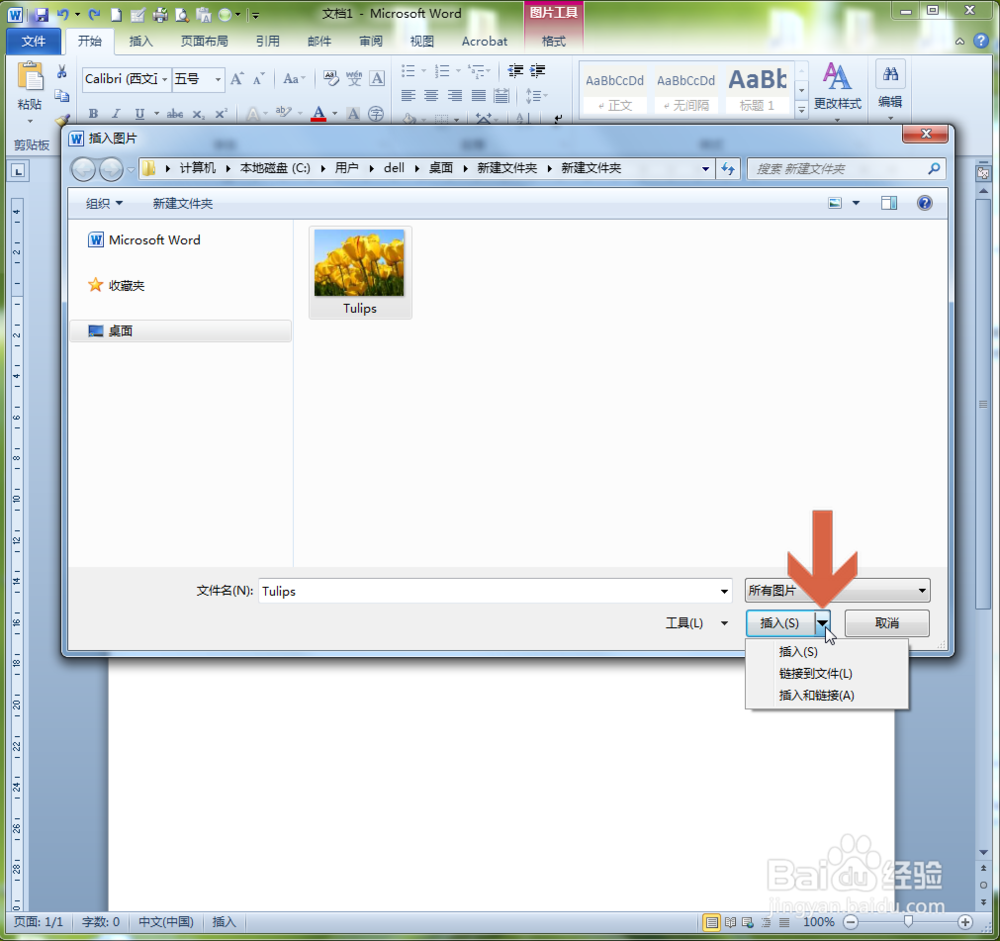Switch to the 引用 tab
The image size is (1000, 941).
[x=268, y=41]
